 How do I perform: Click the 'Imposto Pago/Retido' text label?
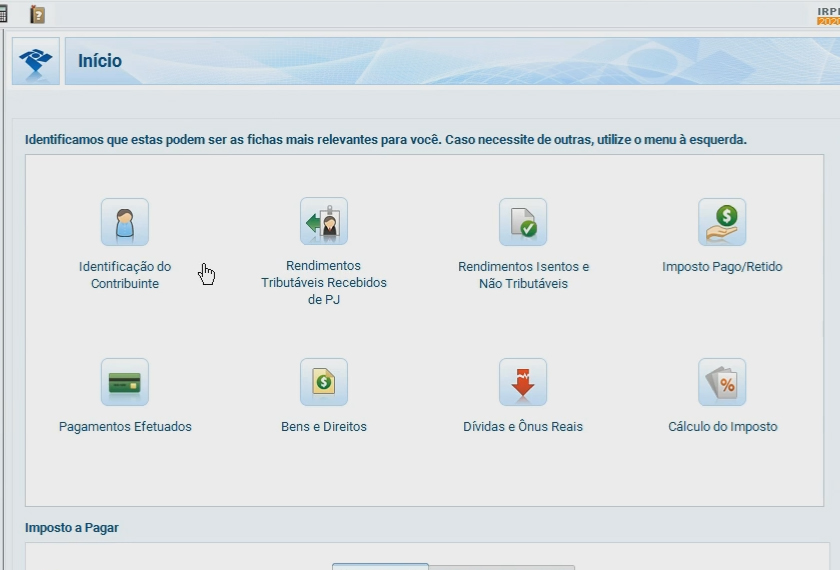tap(722, 267)
